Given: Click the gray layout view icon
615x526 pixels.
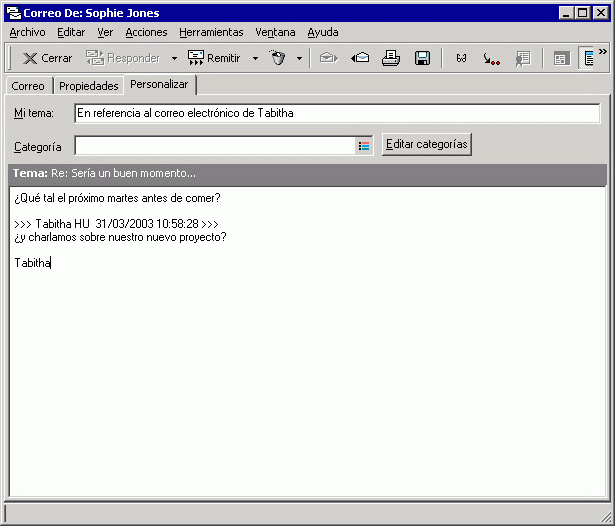Looking at the screenshot, I should pyautogui.click(x=561, y=58).
